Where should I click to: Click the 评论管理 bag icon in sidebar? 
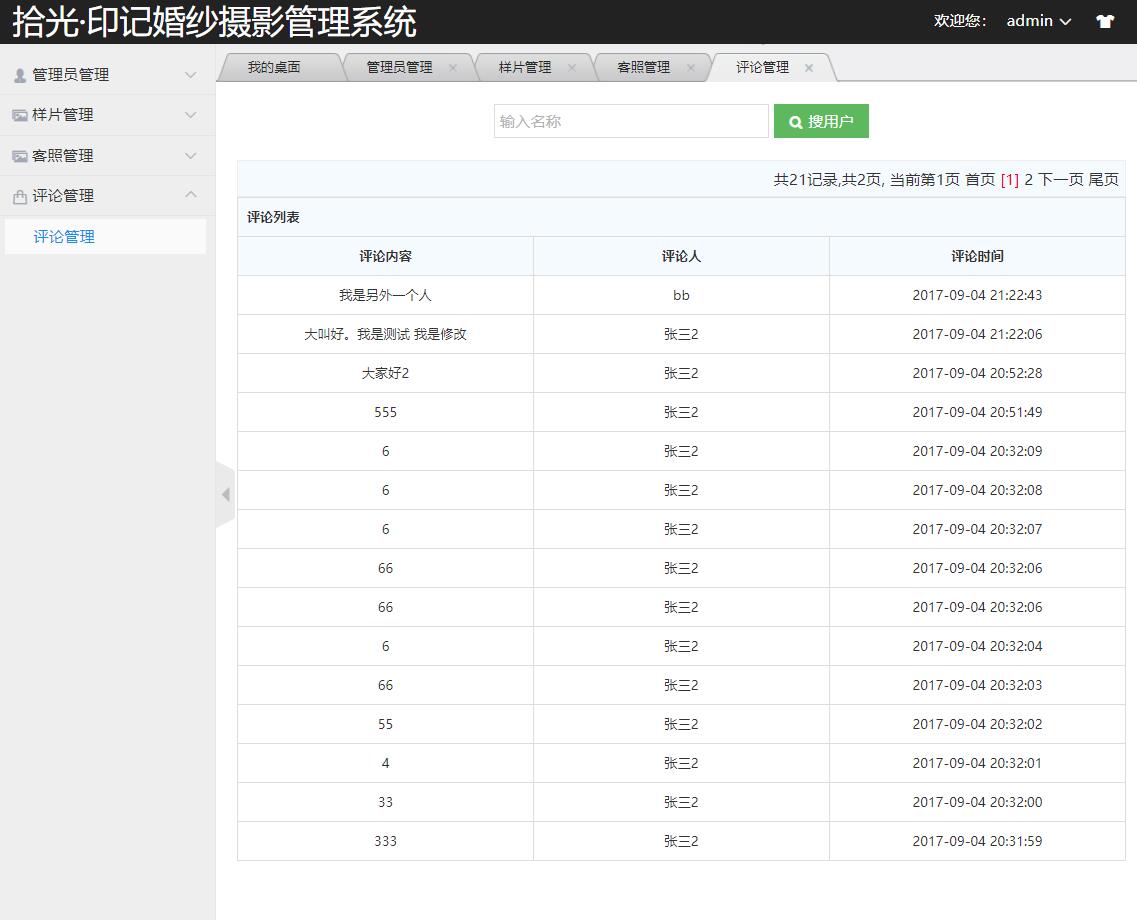click(x=19, y=197)
